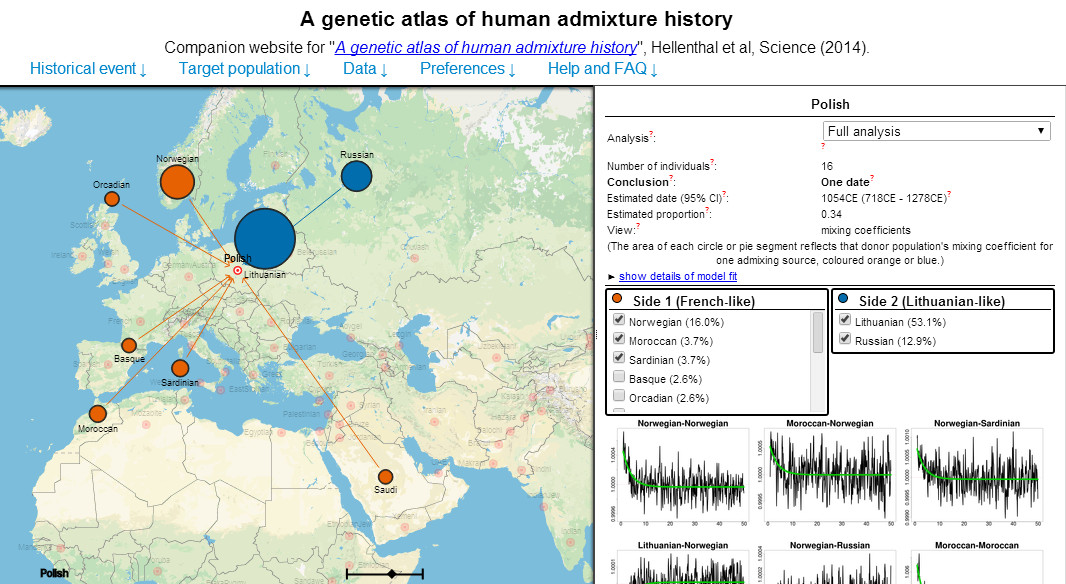Click the Moroccan orange circle on map
Viewport: 1066px width, 584px height.
[98, 413]
